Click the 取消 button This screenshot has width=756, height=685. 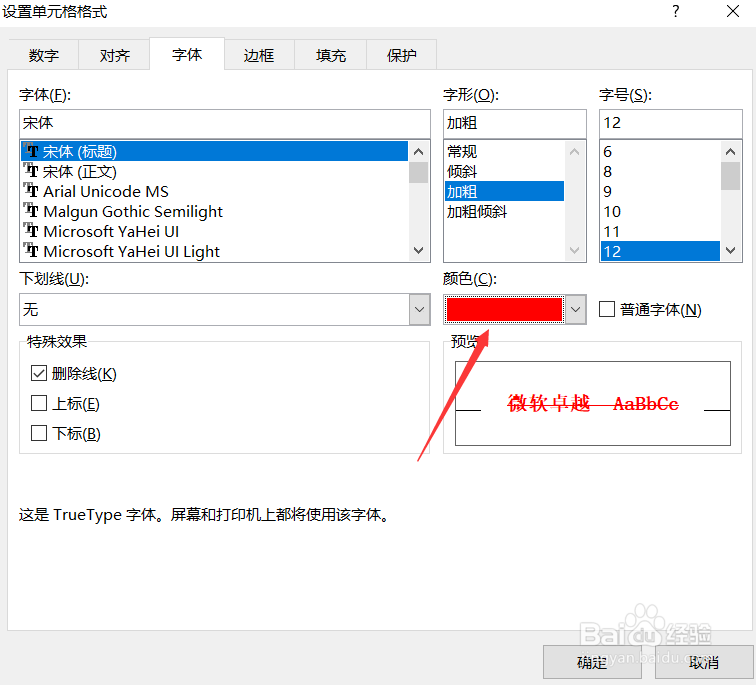704,662
